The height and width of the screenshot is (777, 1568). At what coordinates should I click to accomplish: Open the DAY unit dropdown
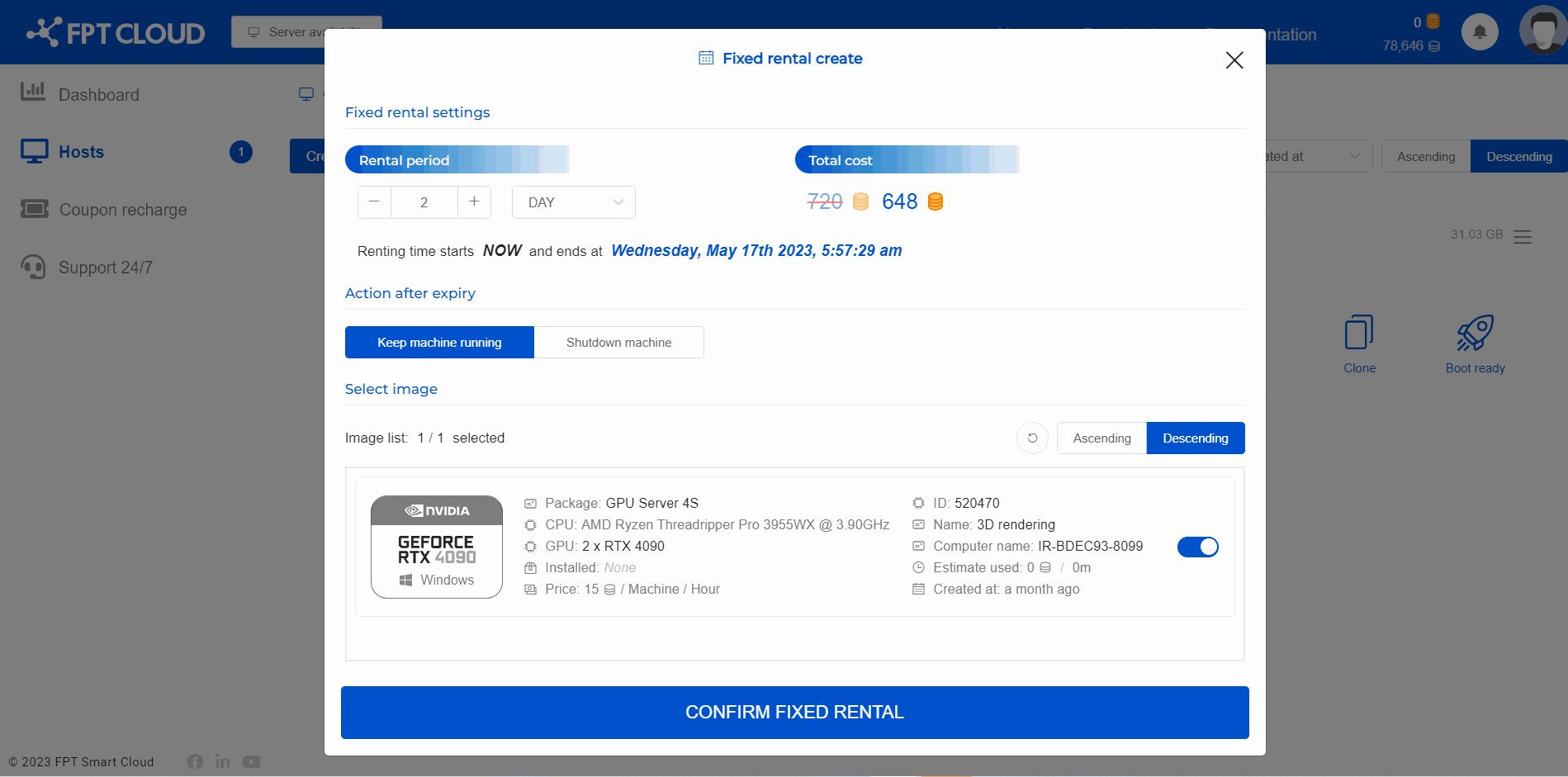[x=574, y=202]
